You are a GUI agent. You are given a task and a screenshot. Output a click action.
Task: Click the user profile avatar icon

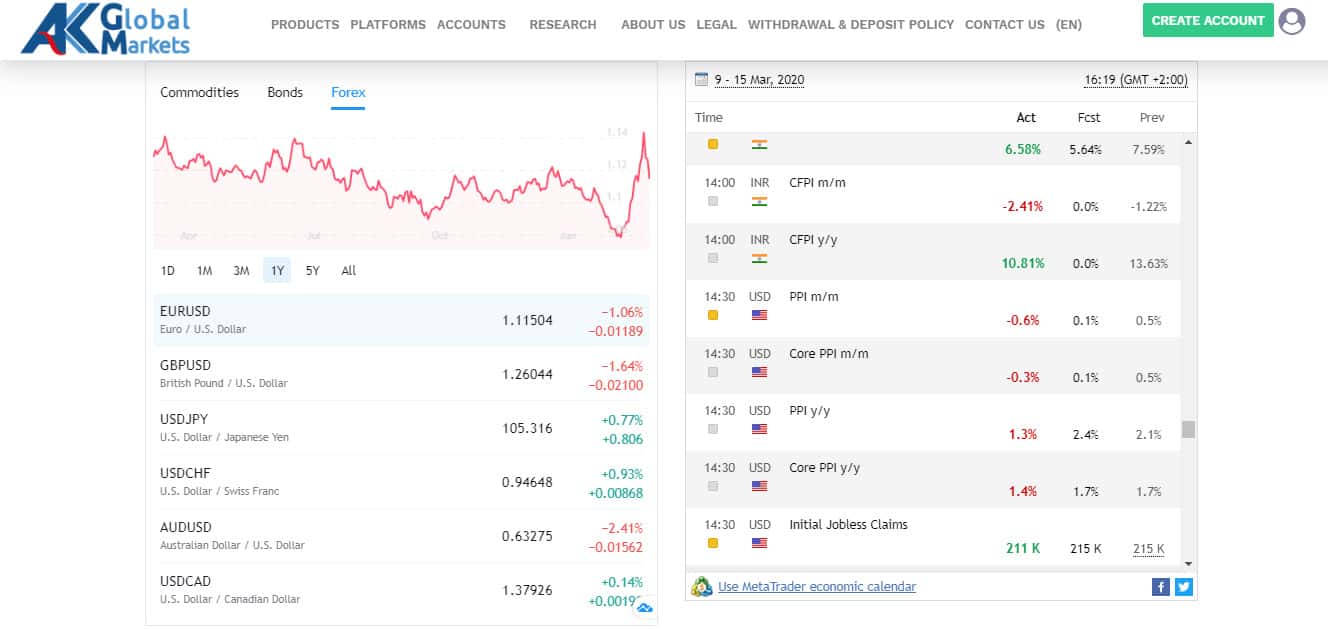(1292, 21)
